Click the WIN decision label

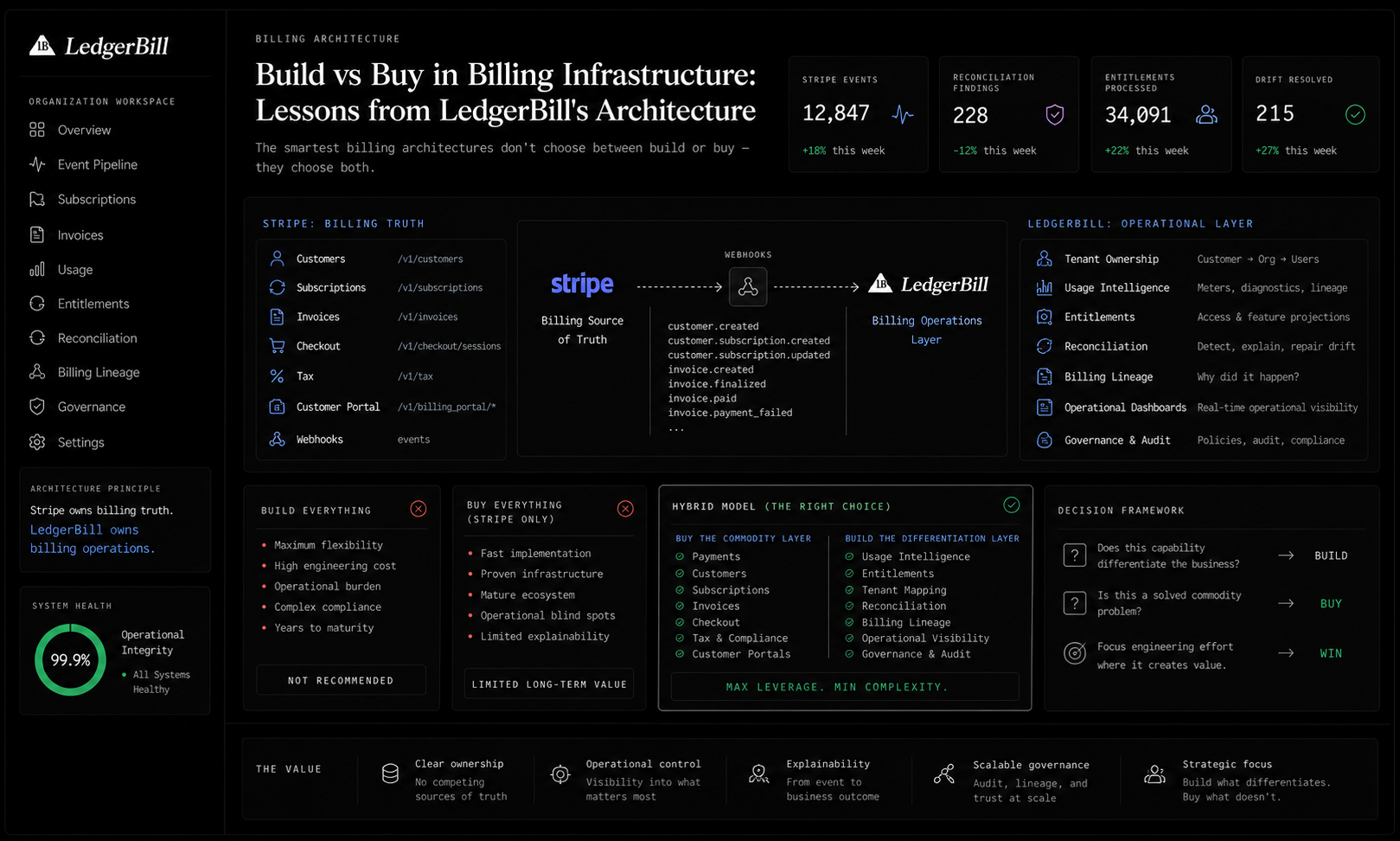click(x=1331, y=653)
